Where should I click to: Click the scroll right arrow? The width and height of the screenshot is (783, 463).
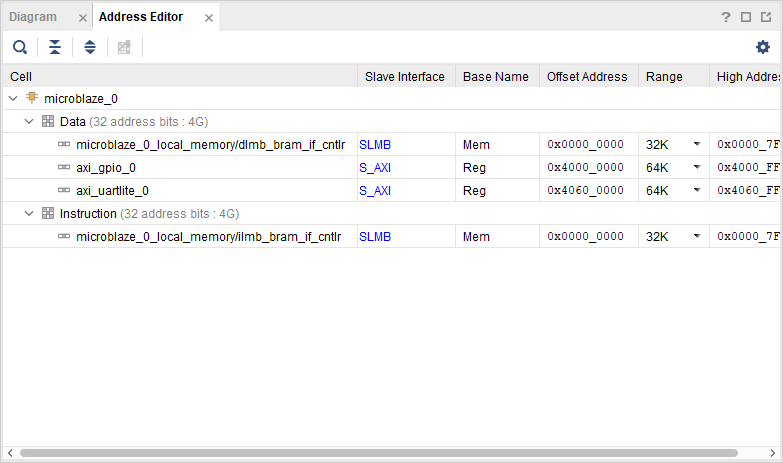pyautogui.click(x=773, y=453)
